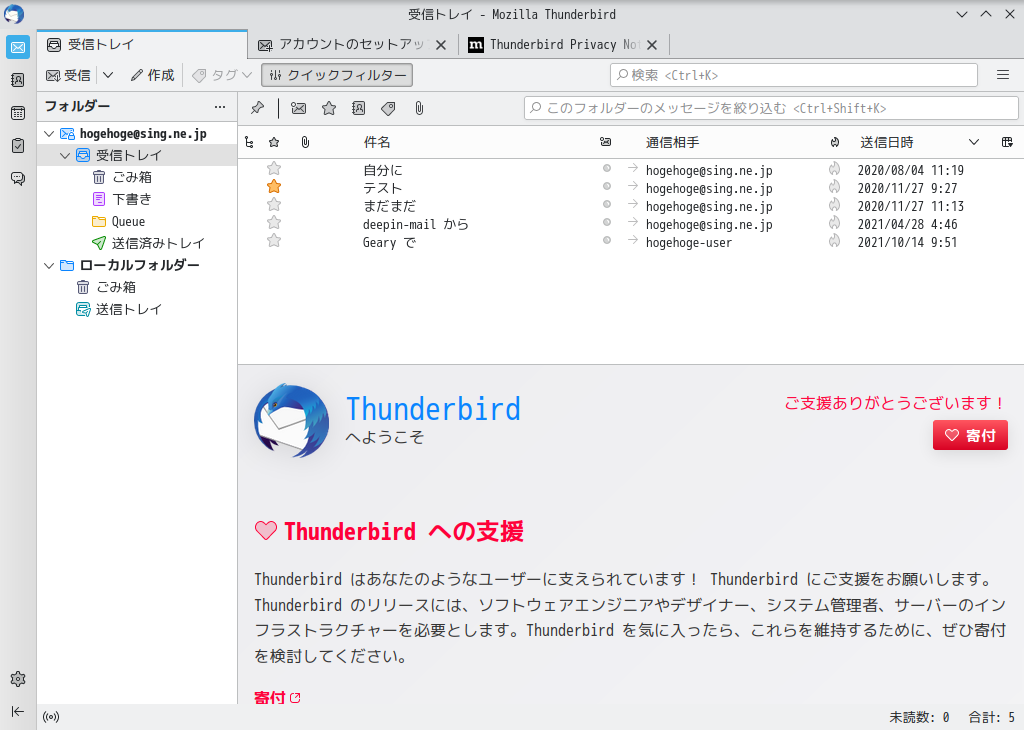Star the まだまだ message

click(x=274, y=205)
